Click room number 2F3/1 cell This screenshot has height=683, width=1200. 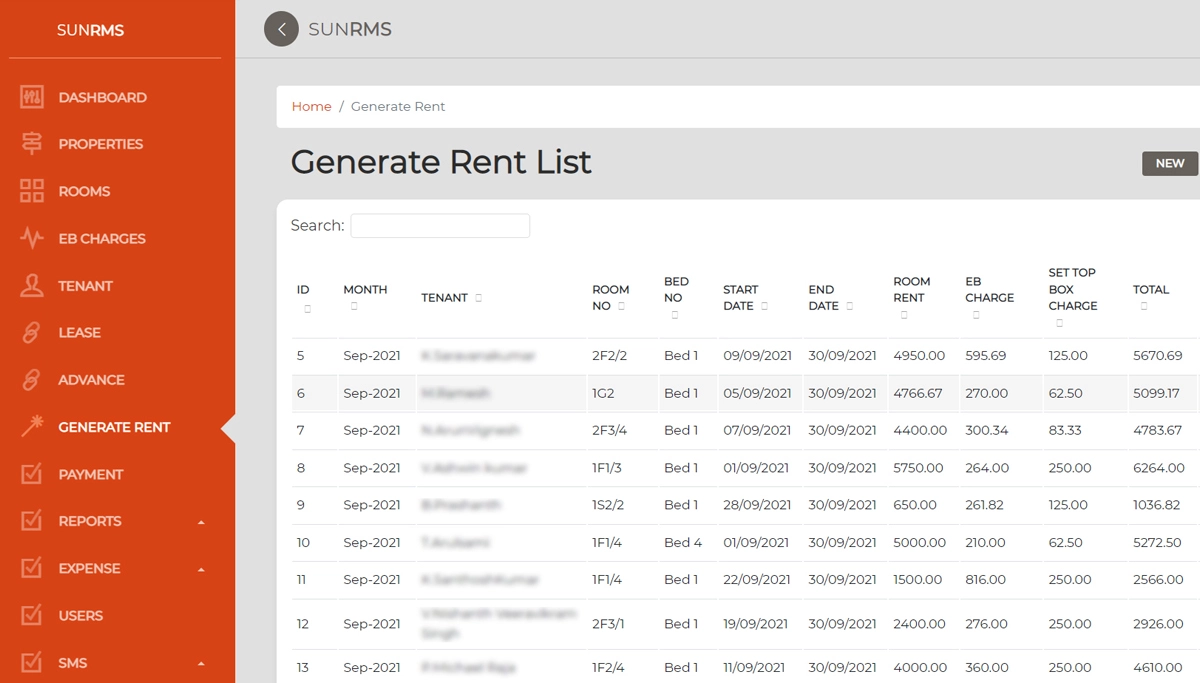(x=608, y=623)
